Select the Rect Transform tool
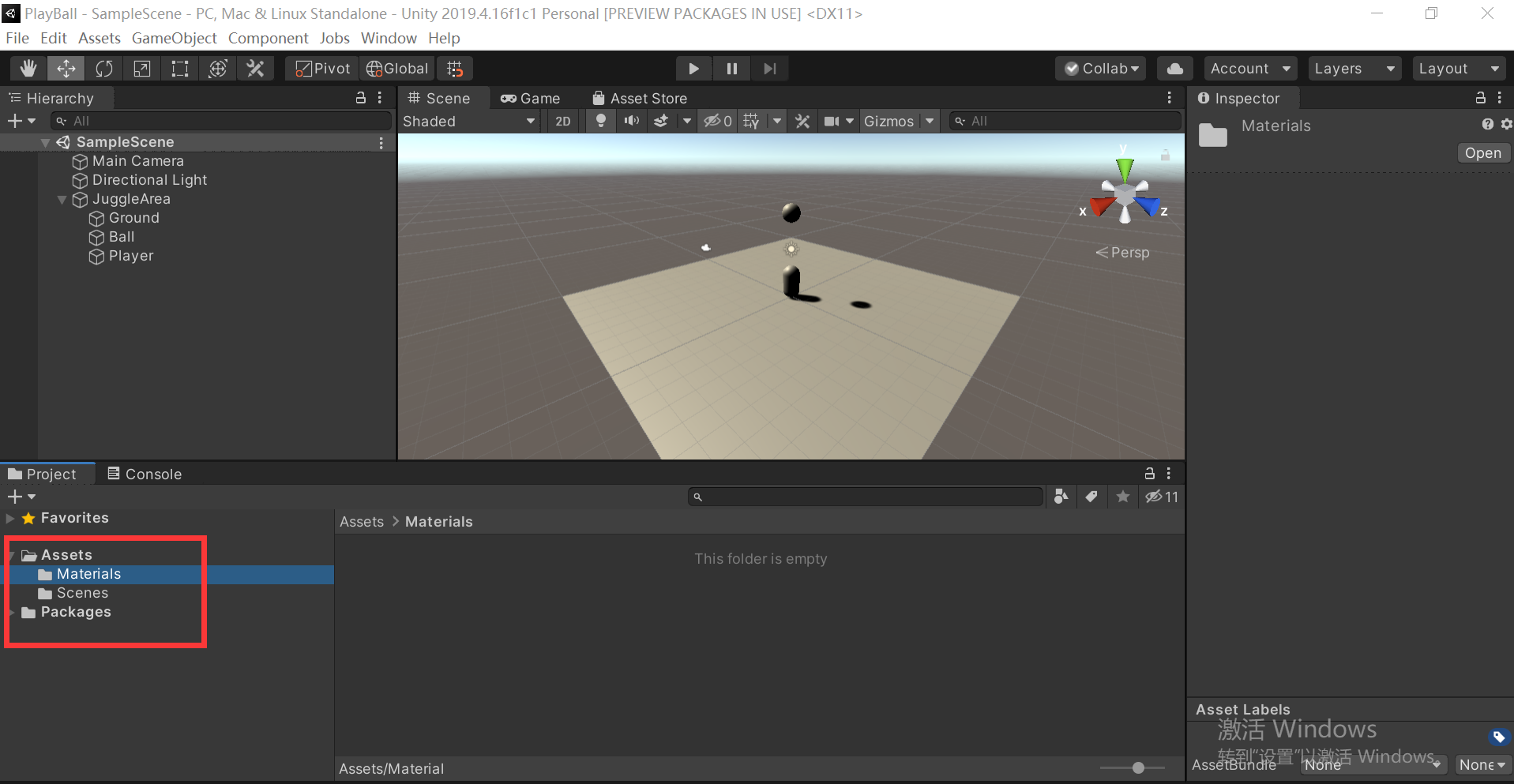Screen dimensions: 1514x784 [x=179, y=68]
